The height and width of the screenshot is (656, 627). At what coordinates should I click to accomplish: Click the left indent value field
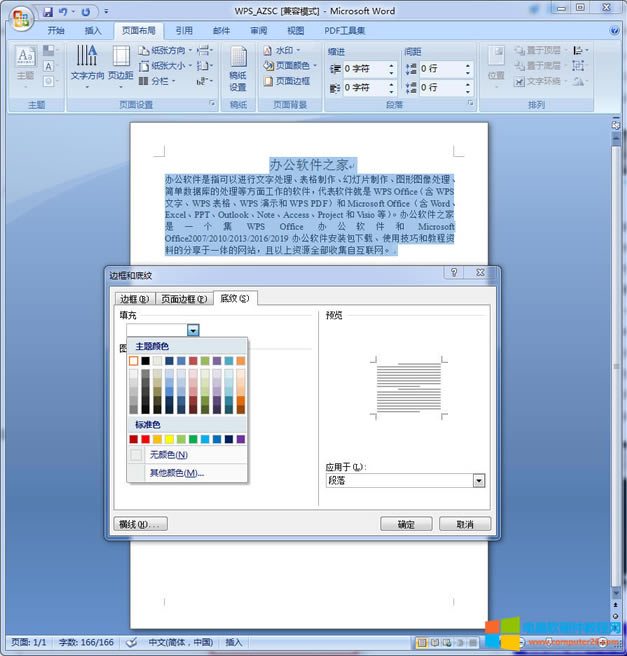pyautogui.click(x=365, y=69)
